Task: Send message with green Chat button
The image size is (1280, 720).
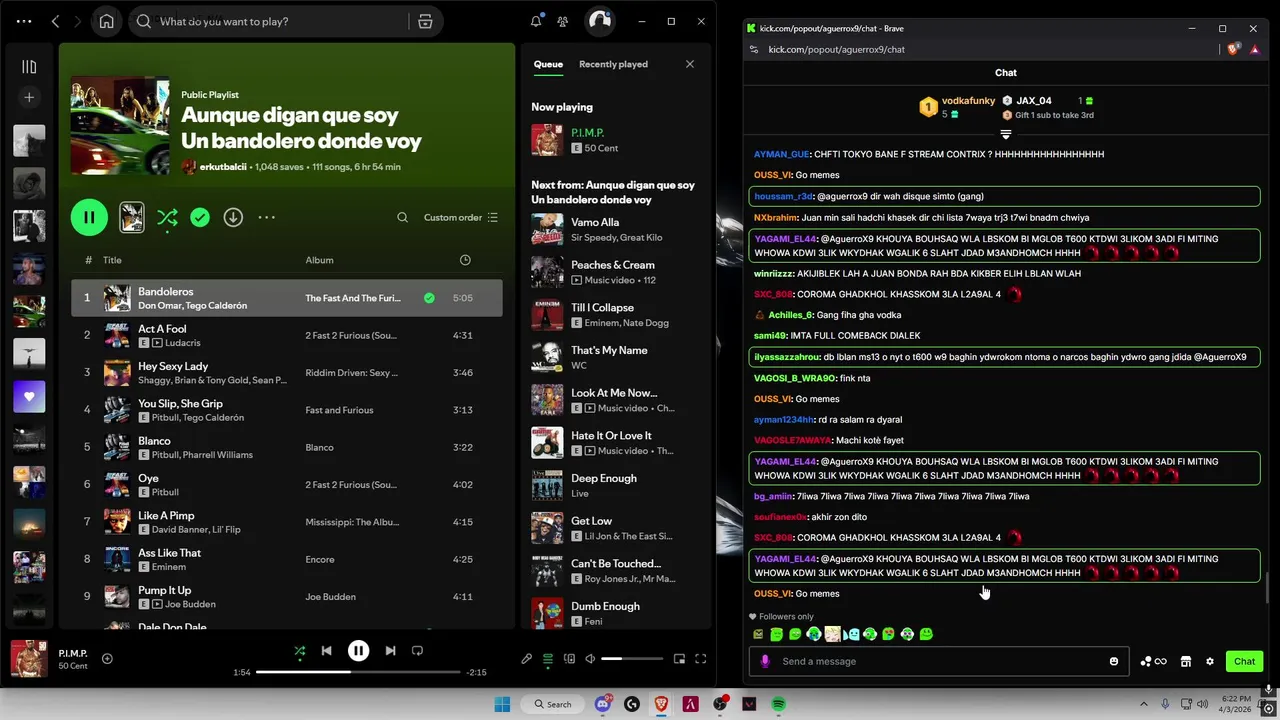Action: pyautogui.click(x=1244, y=661)
